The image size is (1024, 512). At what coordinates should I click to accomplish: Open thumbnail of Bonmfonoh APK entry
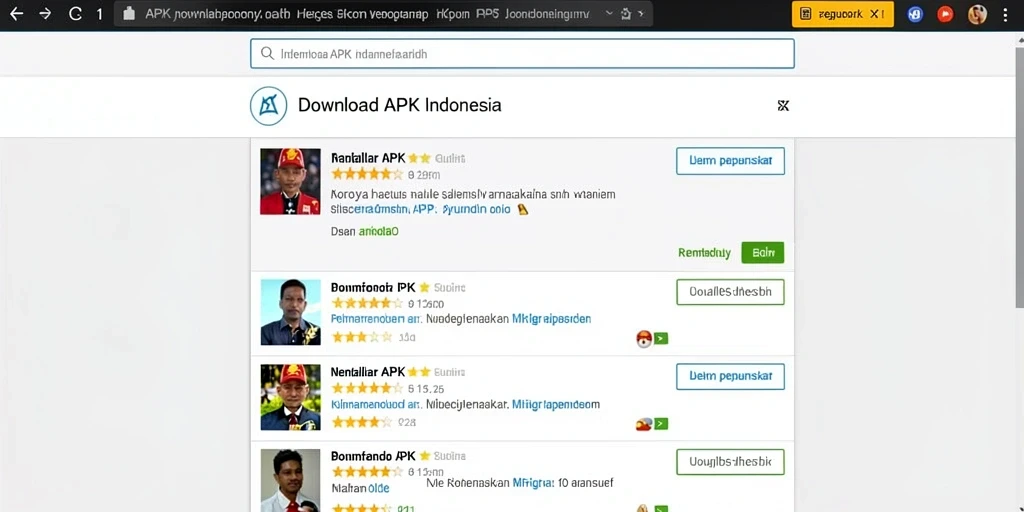(x=291, y=312)
